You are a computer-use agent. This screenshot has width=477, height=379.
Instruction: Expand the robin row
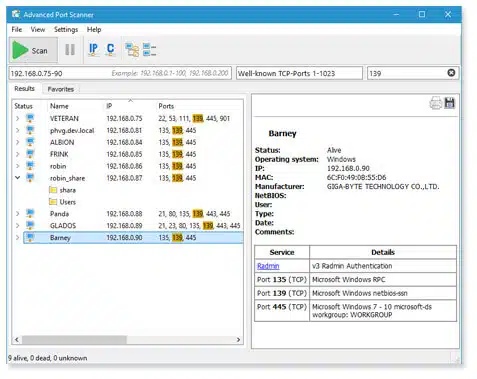[18, 166]
